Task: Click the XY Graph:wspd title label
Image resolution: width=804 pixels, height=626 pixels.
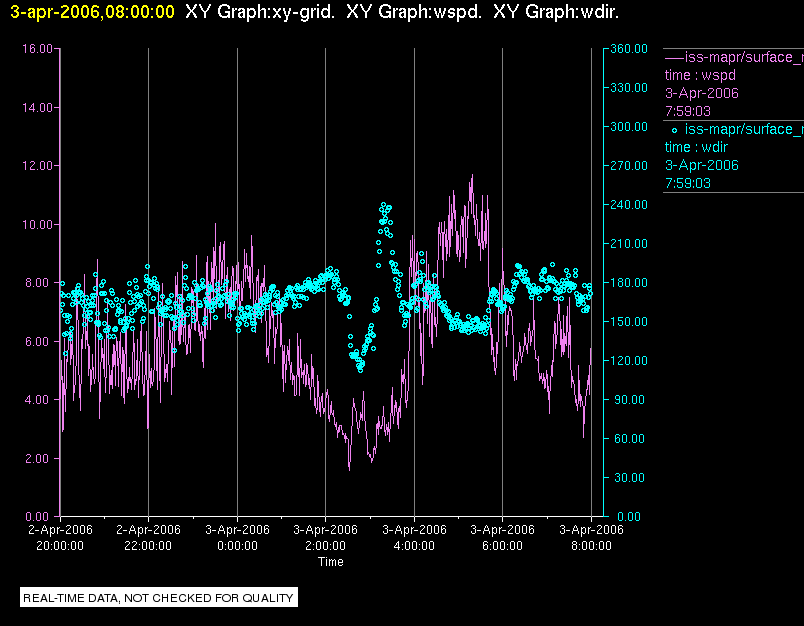Action: [414, 12]
